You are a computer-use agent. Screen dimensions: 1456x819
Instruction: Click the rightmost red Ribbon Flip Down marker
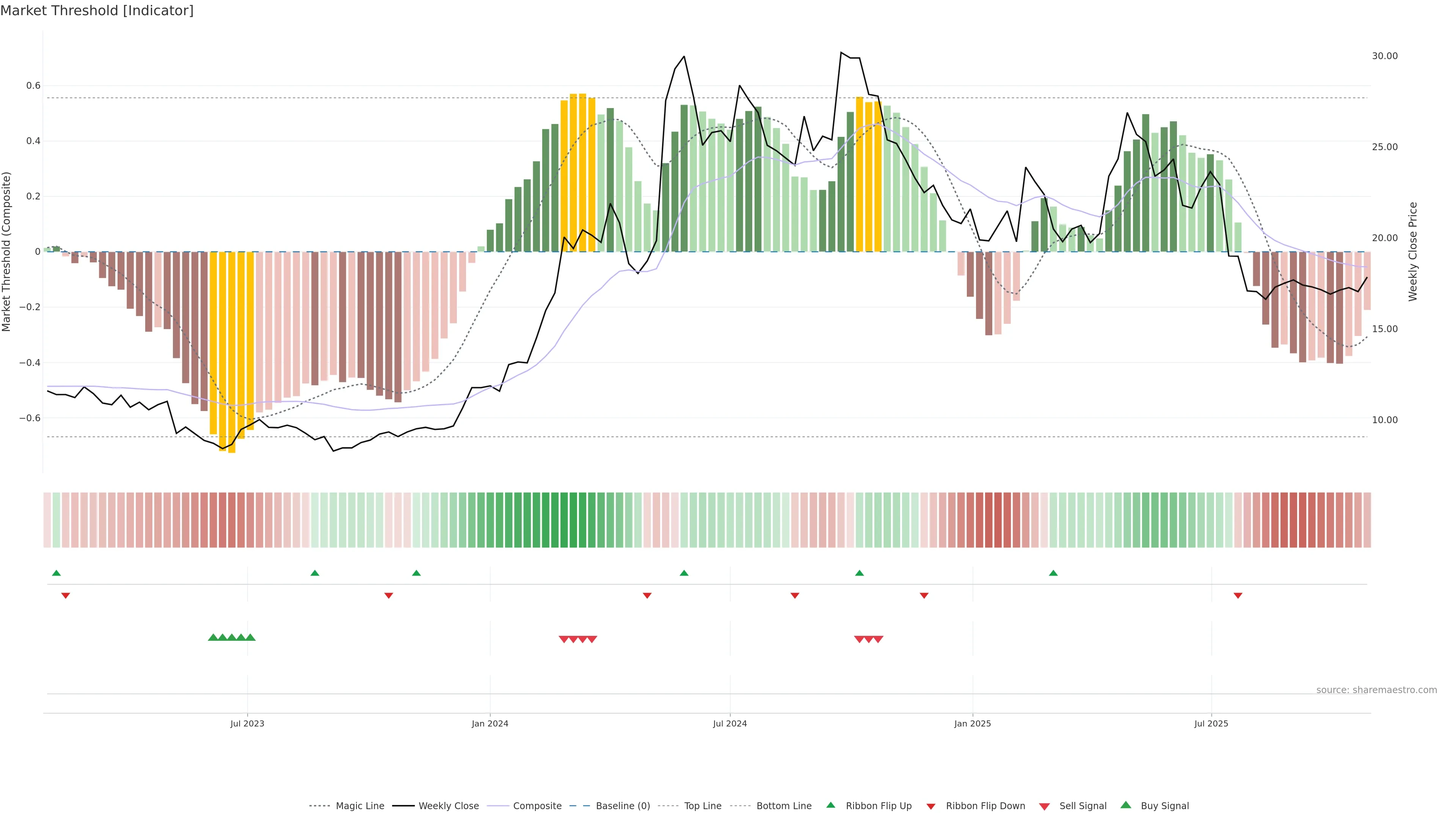point(1238,595)
